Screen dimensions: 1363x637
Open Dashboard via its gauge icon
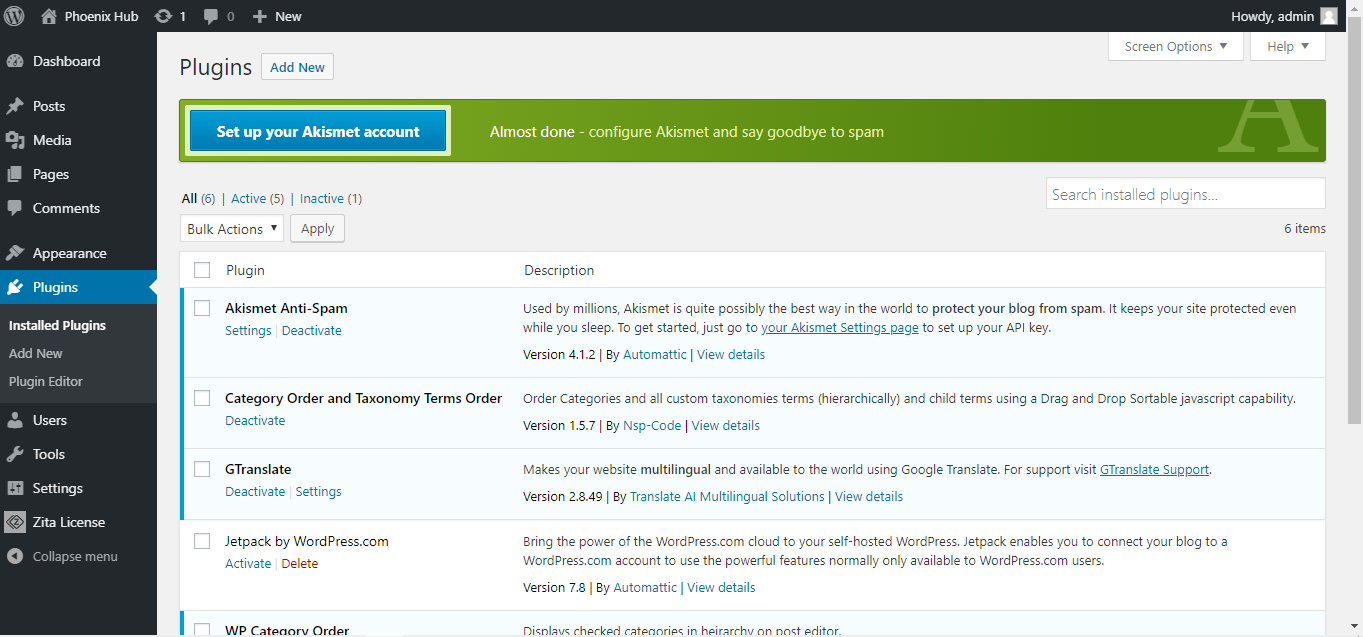15,61
